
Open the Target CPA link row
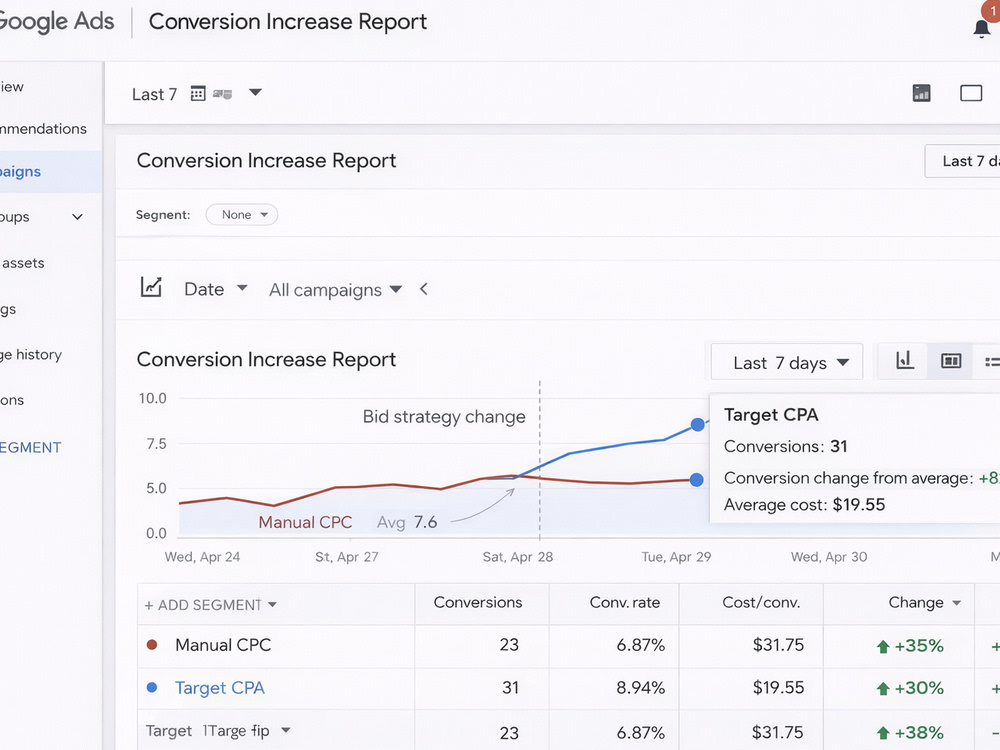219,688
